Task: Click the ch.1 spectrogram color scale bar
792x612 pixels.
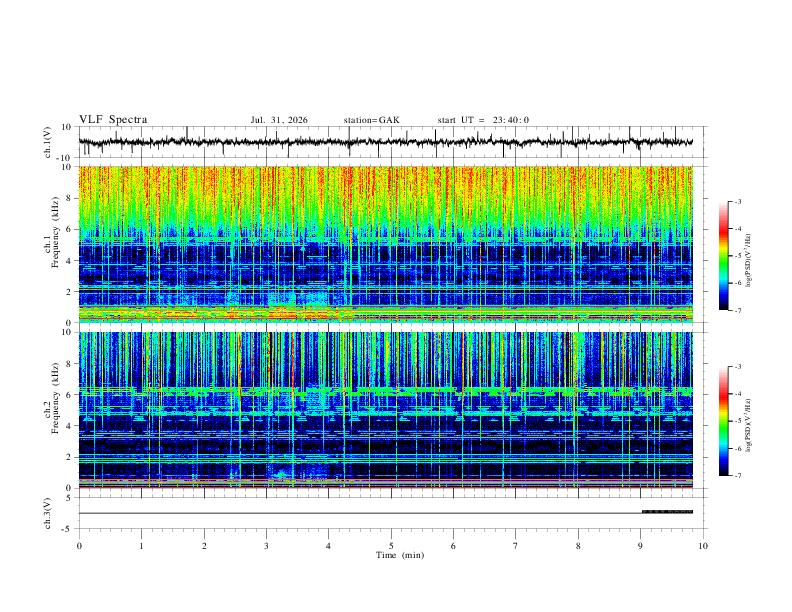Action: tap(724, 256)
